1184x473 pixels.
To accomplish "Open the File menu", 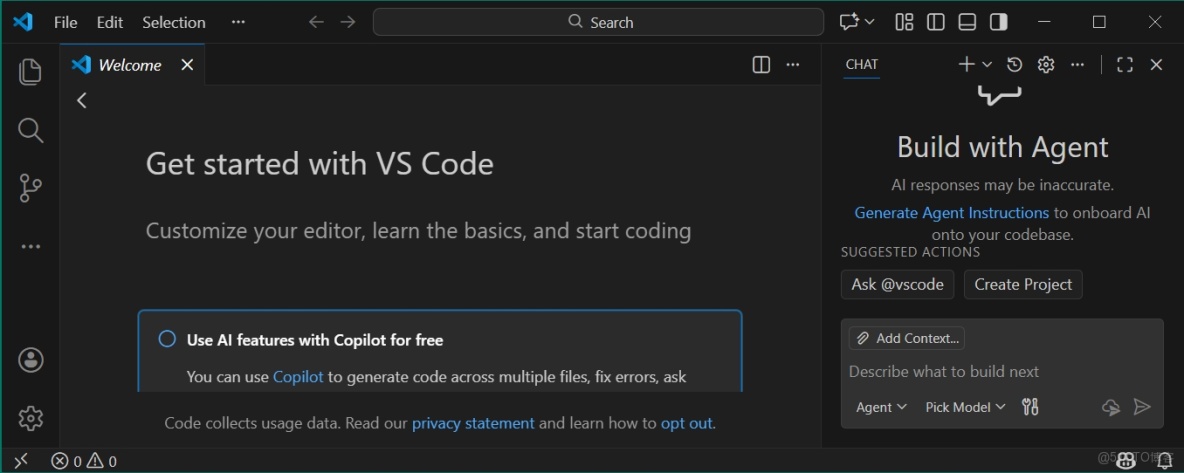I will pos(66,22).
